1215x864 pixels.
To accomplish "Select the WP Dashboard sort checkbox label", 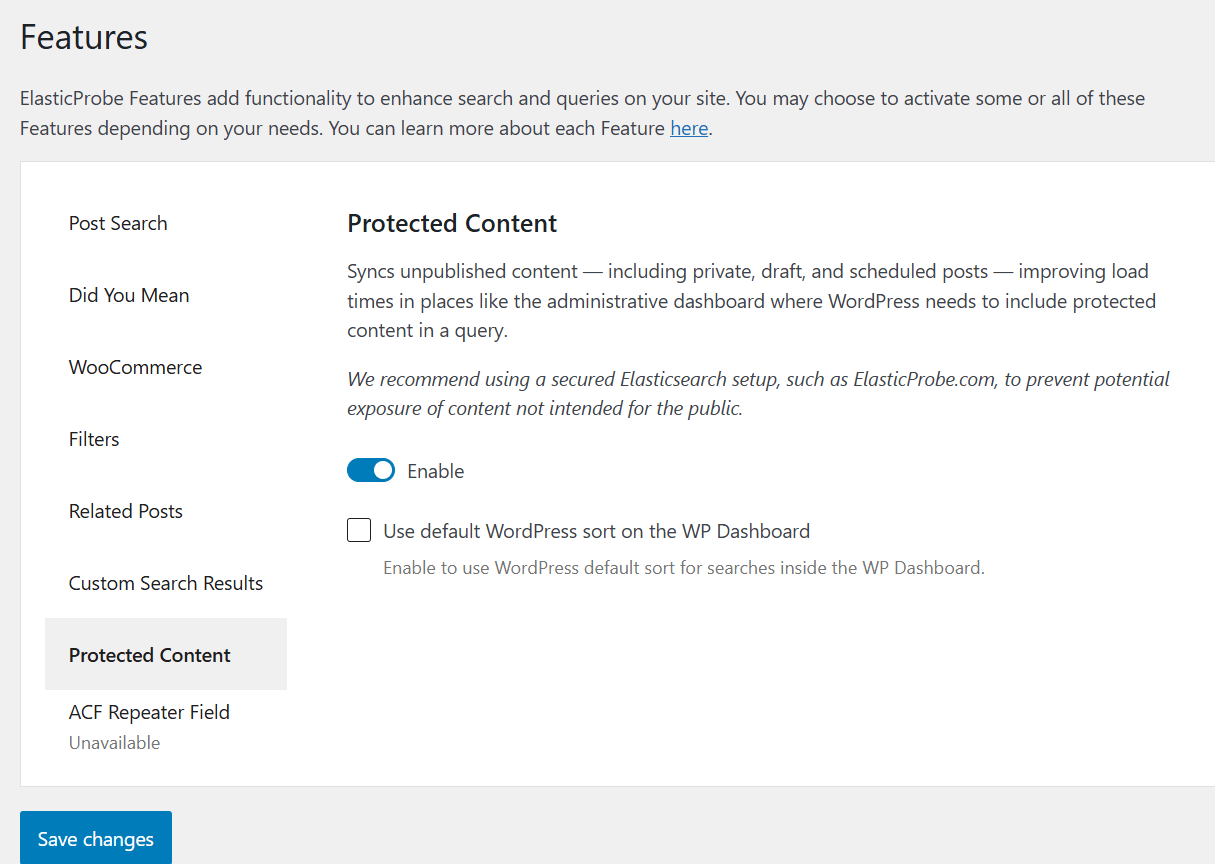I will click(x=596, y=531).
